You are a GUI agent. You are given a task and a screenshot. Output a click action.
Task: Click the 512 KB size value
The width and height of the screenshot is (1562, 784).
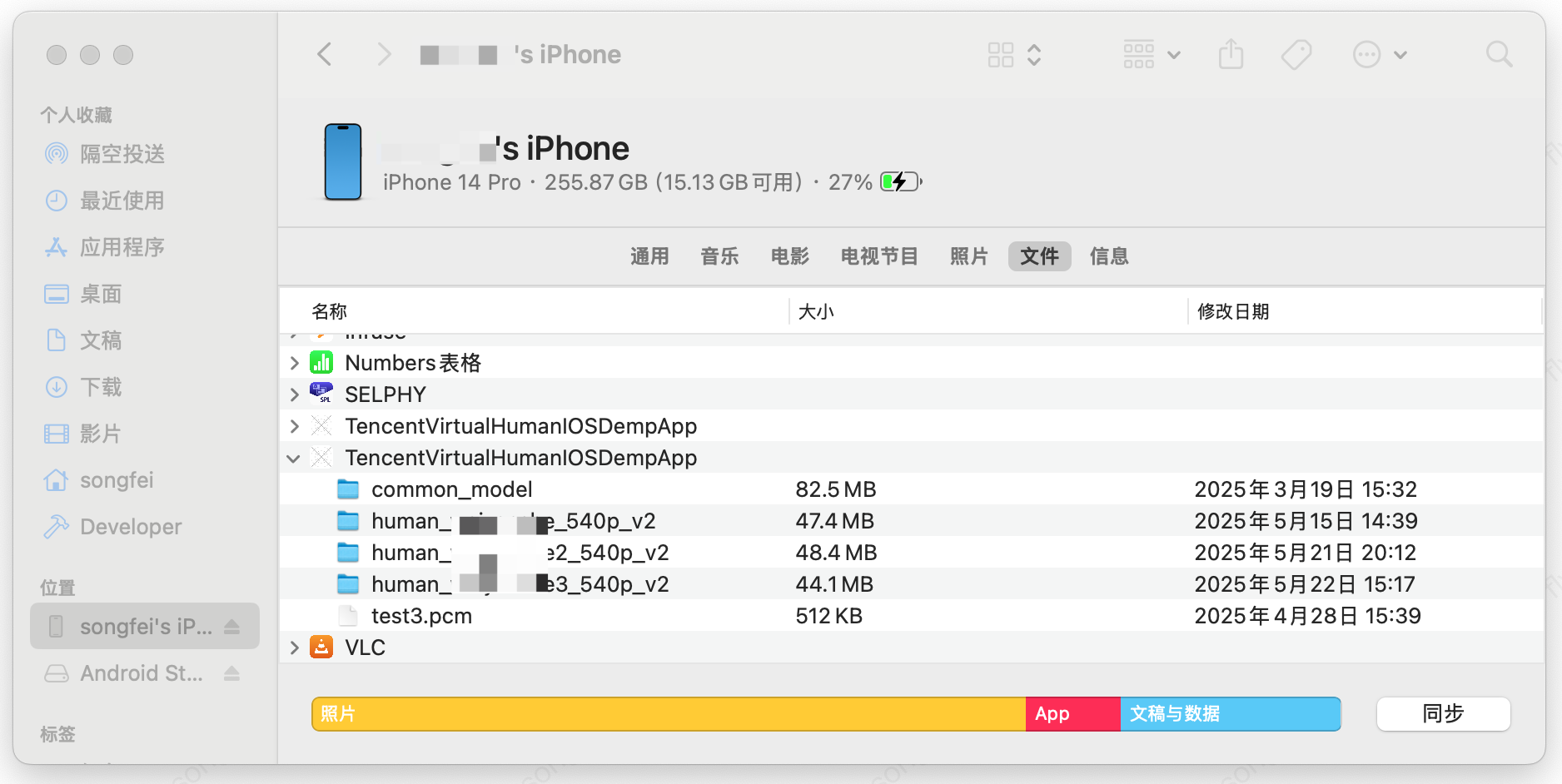tap(829, 616)
